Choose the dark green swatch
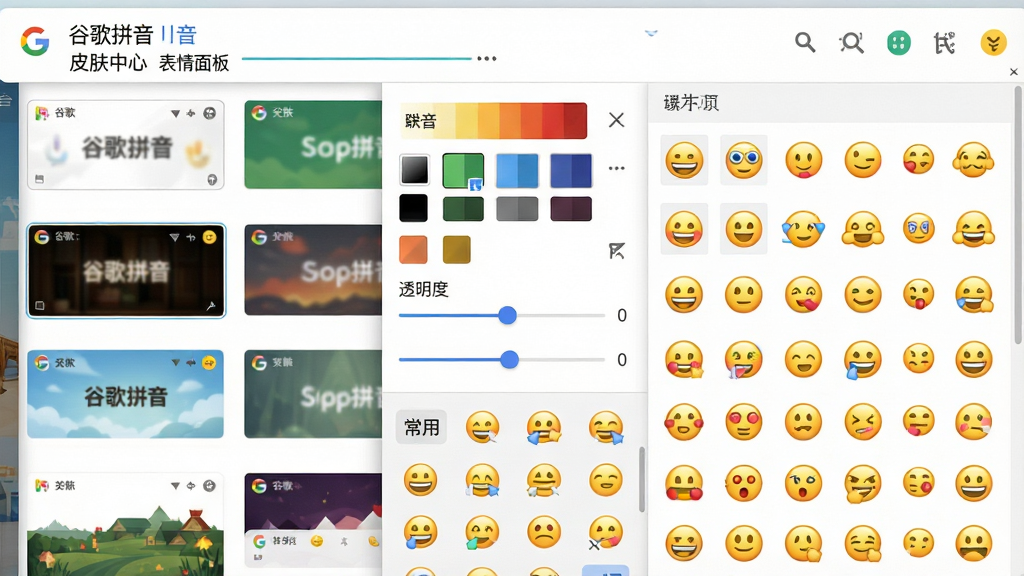1024x576 pixels. [x=463, y=209]
